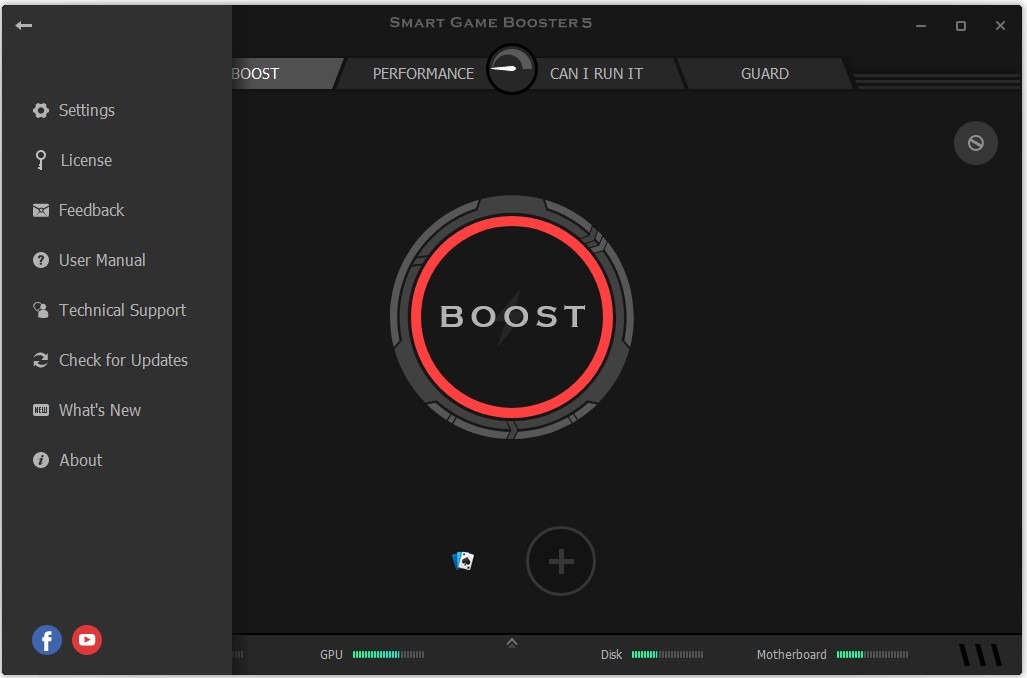The width and height of the screenshot is (1027, 678).
Task: Open the User Manual help icon
Action: (40, 260)
